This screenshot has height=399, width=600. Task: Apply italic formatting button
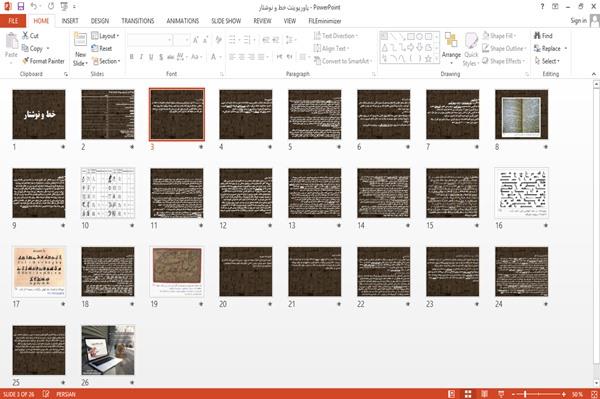(x=141, y=57)
